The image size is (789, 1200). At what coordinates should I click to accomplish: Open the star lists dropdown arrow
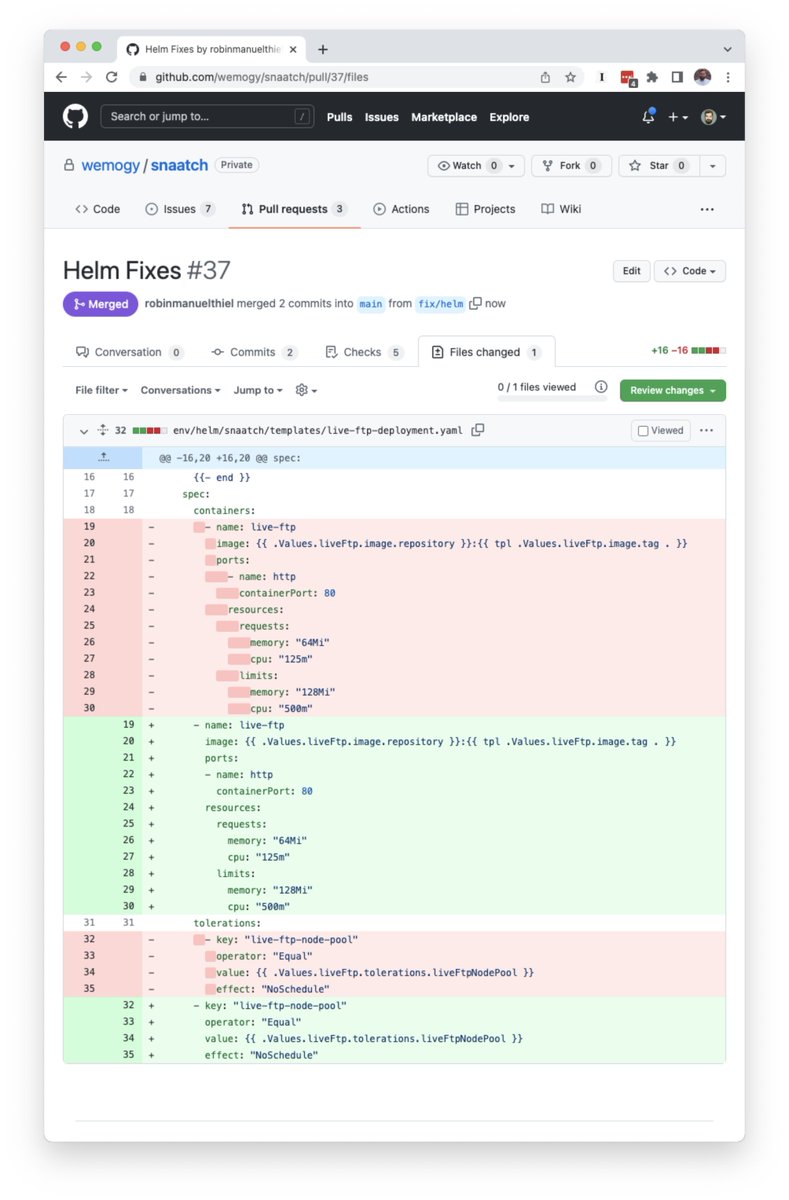point(712,166)
